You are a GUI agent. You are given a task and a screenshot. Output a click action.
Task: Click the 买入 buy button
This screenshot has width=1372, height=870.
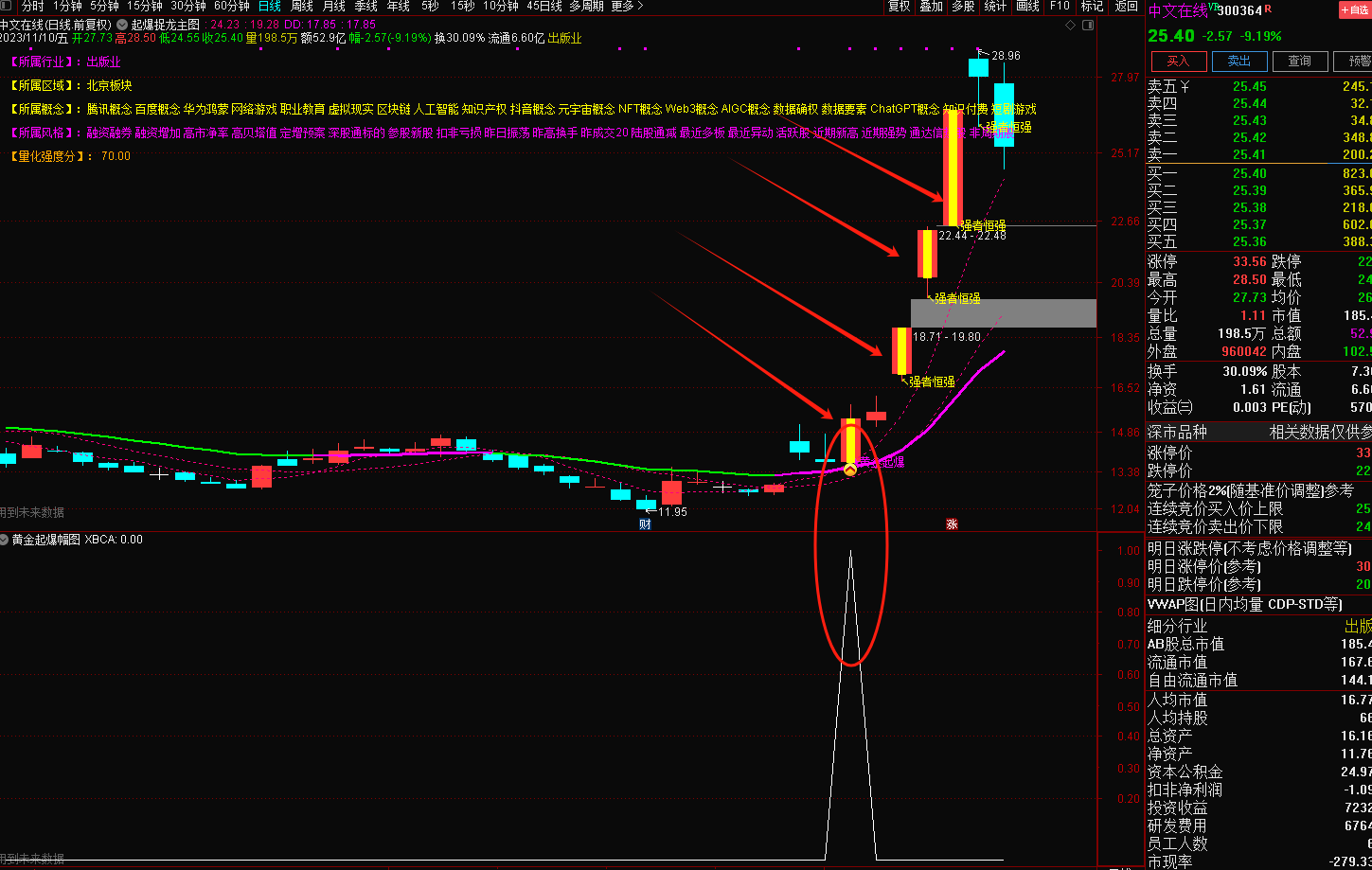point(1177,61)
